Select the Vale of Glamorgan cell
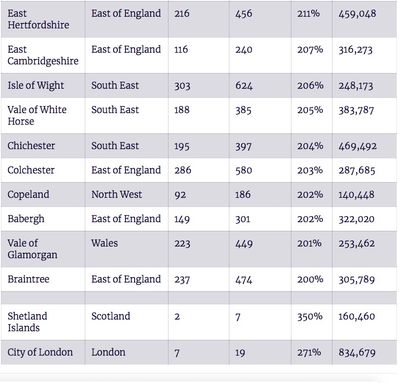Screen dimensions: 400x383 pyautogui.click(x=32, y=249)
